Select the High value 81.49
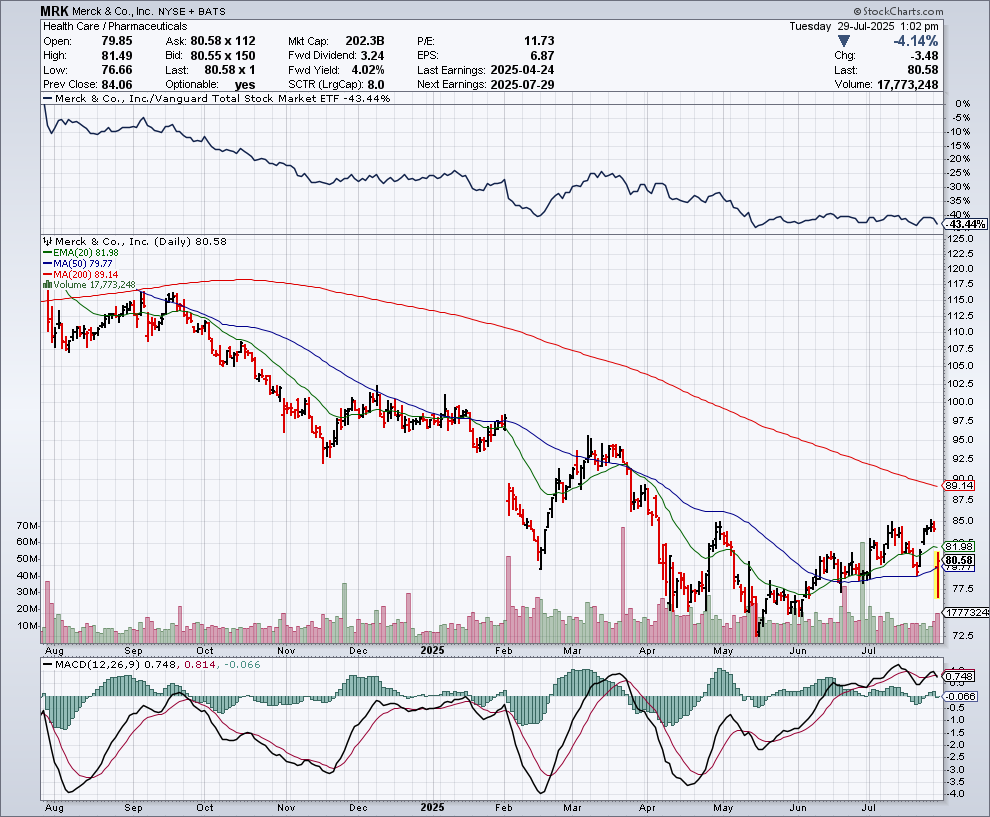 click(x=117, y=56)
